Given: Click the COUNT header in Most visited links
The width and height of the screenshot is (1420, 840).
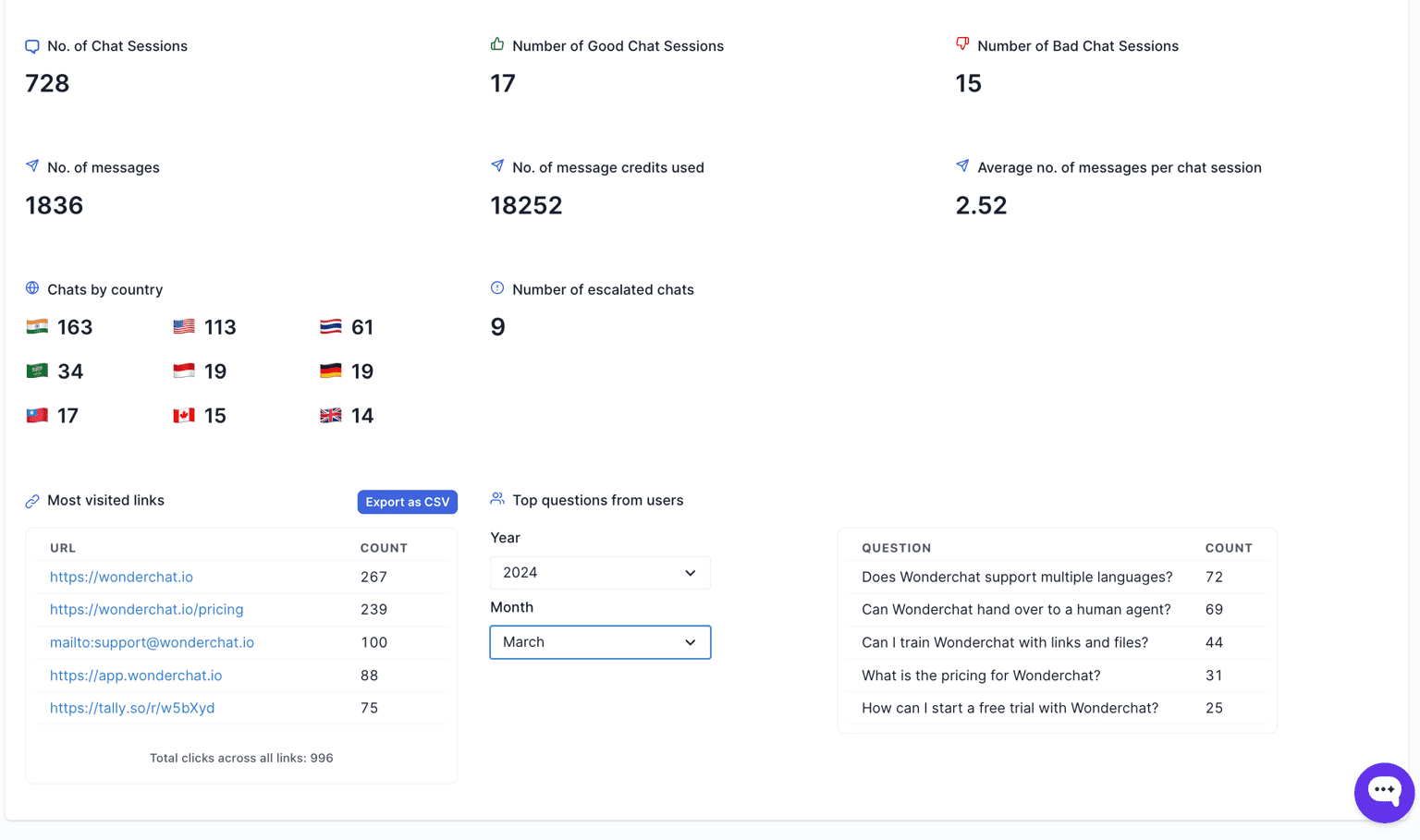Looking at the screenshot, I should pos(384,548).
